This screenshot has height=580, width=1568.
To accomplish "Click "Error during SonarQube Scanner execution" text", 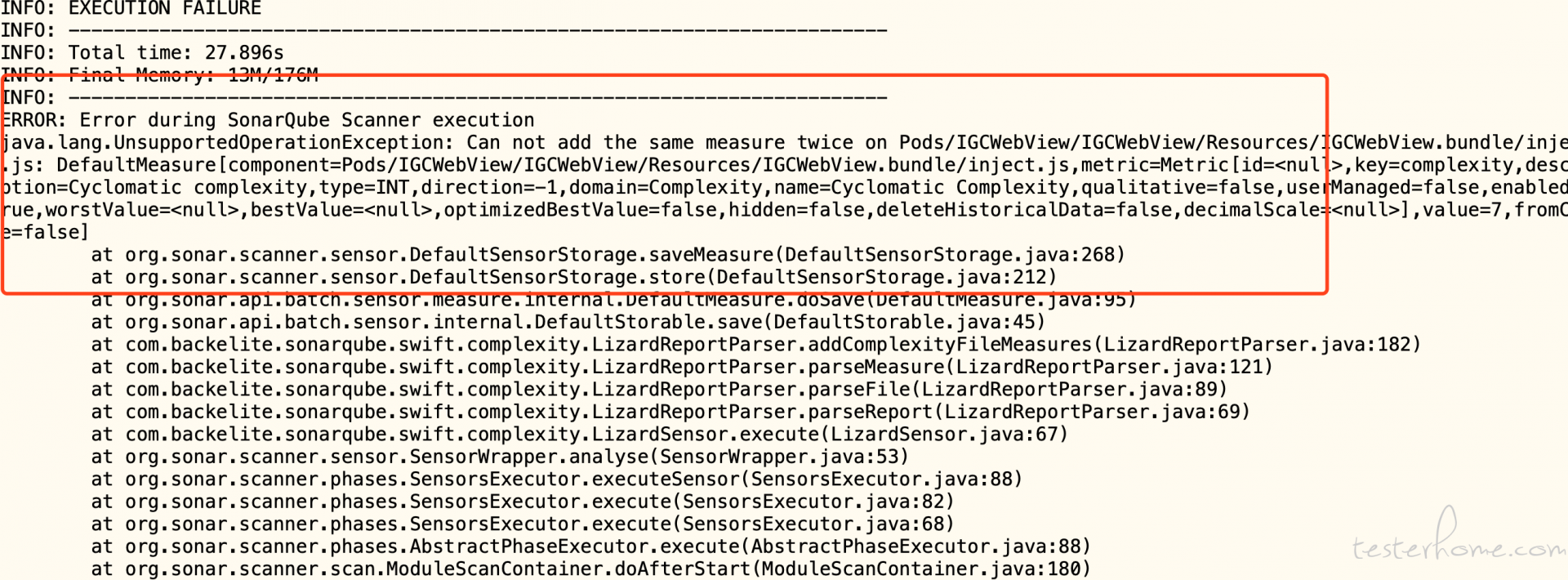I will click(307, 120).
